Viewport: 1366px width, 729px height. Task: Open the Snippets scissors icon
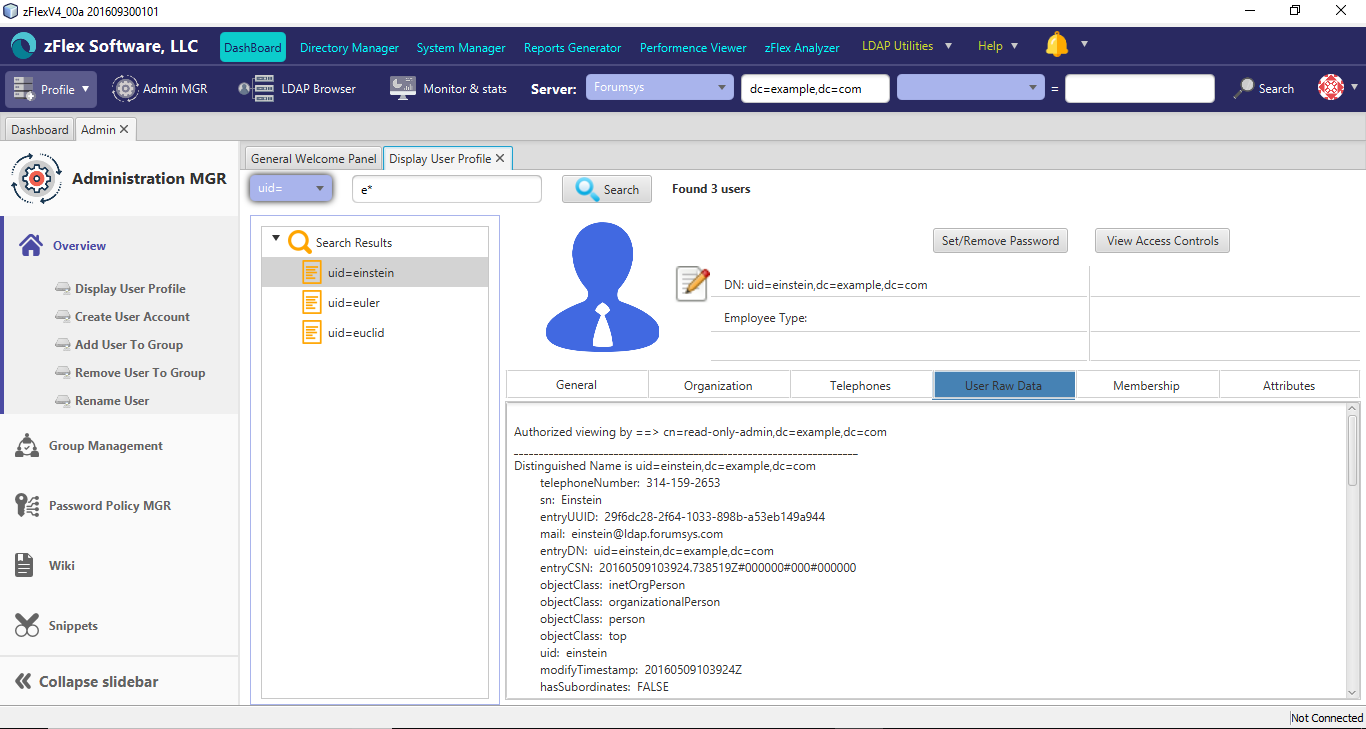[x=27, y=625]
